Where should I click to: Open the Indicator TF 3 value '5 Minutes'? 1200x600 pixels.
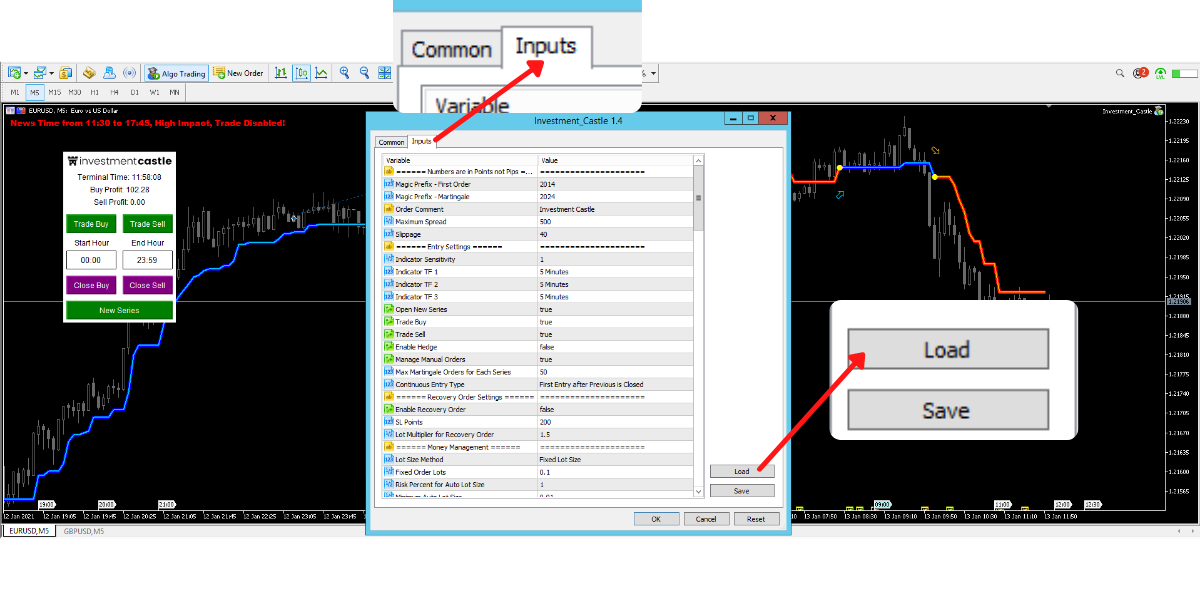(x=615, y=297)
